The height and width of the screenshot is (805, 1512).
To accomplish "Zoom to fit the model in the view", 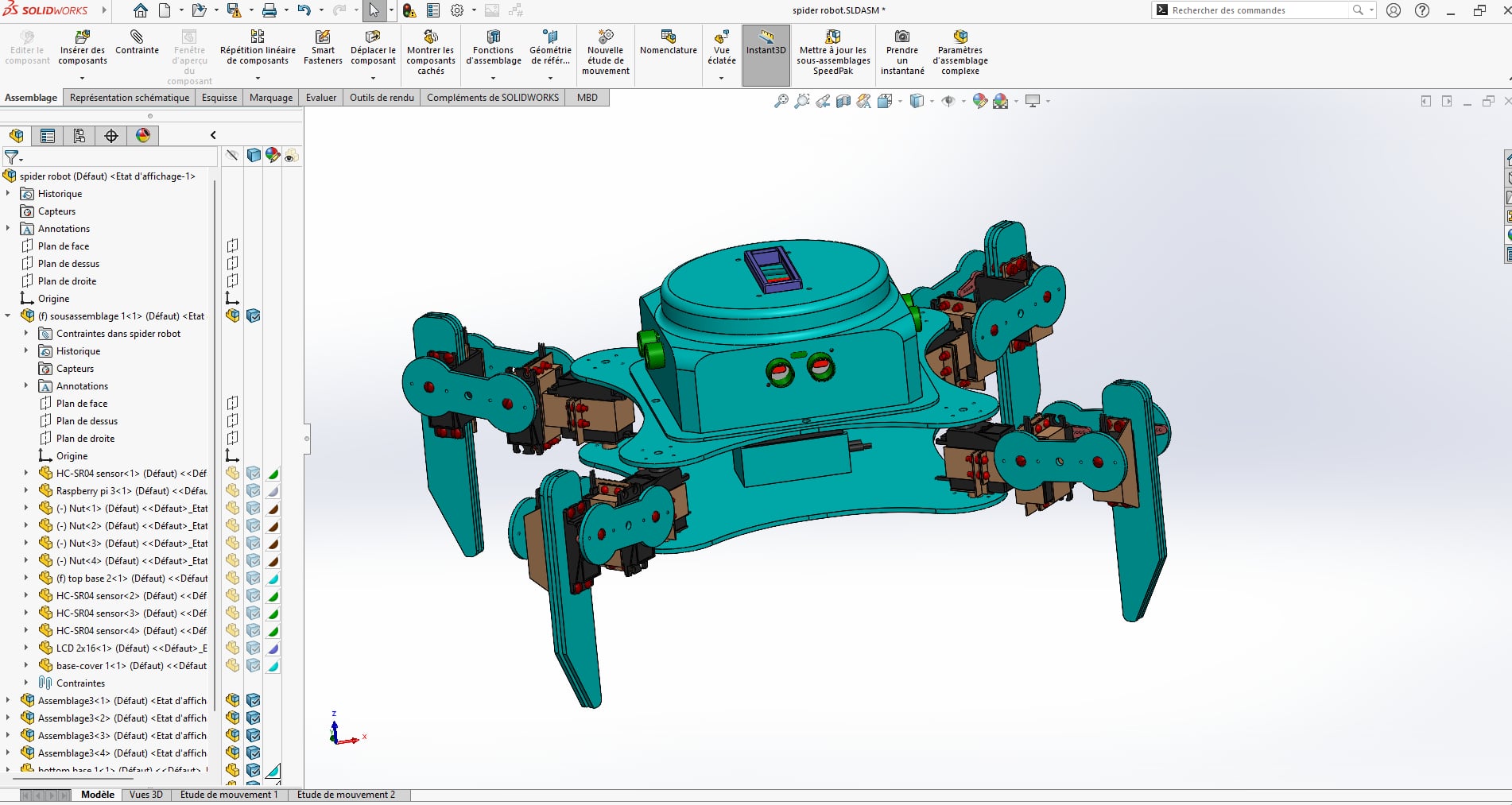I will pos(781,101).
